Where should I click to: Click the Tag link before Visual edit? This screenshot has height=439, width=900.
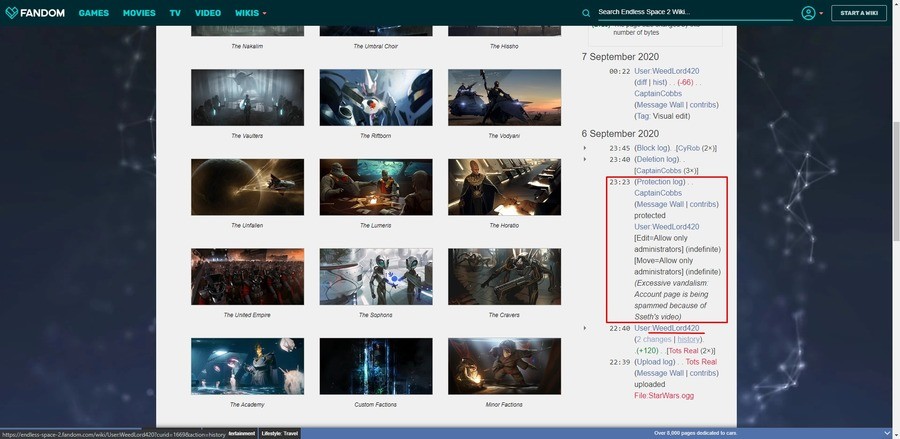point(643,116)
